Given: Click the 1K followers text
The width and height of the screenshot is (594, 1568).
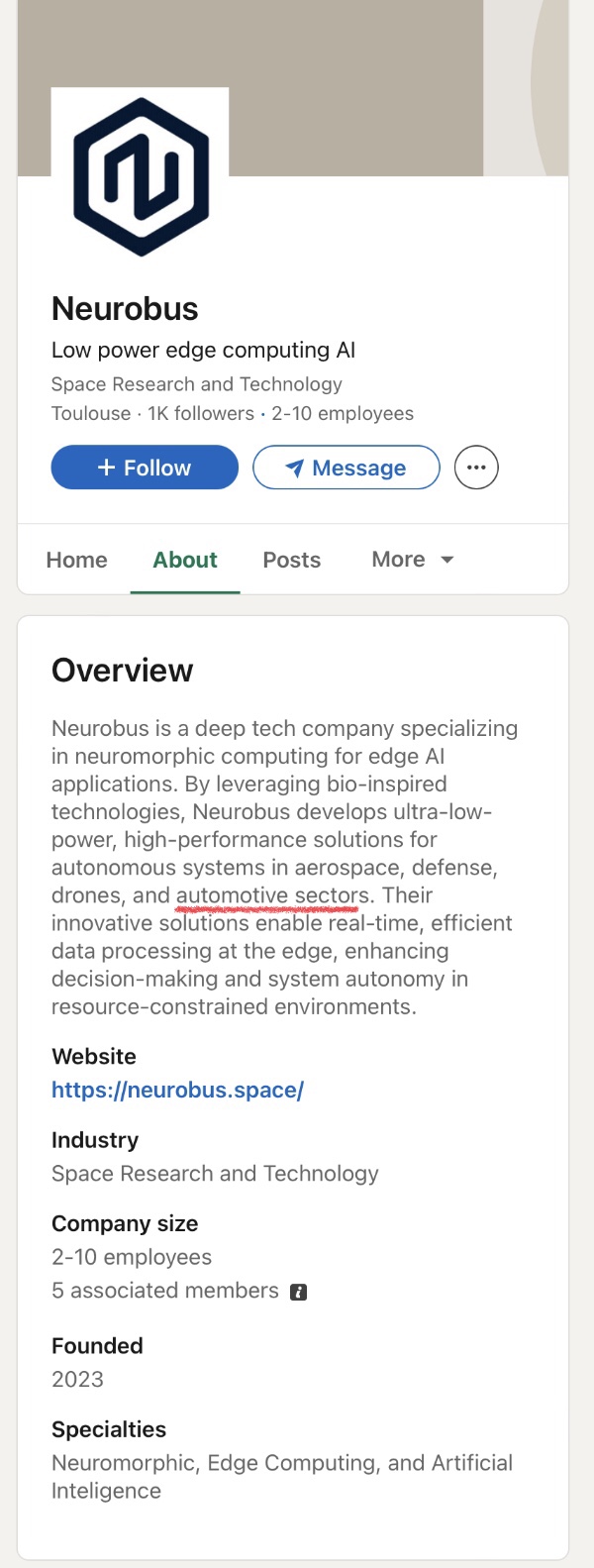Looking at the screenshot, I should click(x=201, y=413).
